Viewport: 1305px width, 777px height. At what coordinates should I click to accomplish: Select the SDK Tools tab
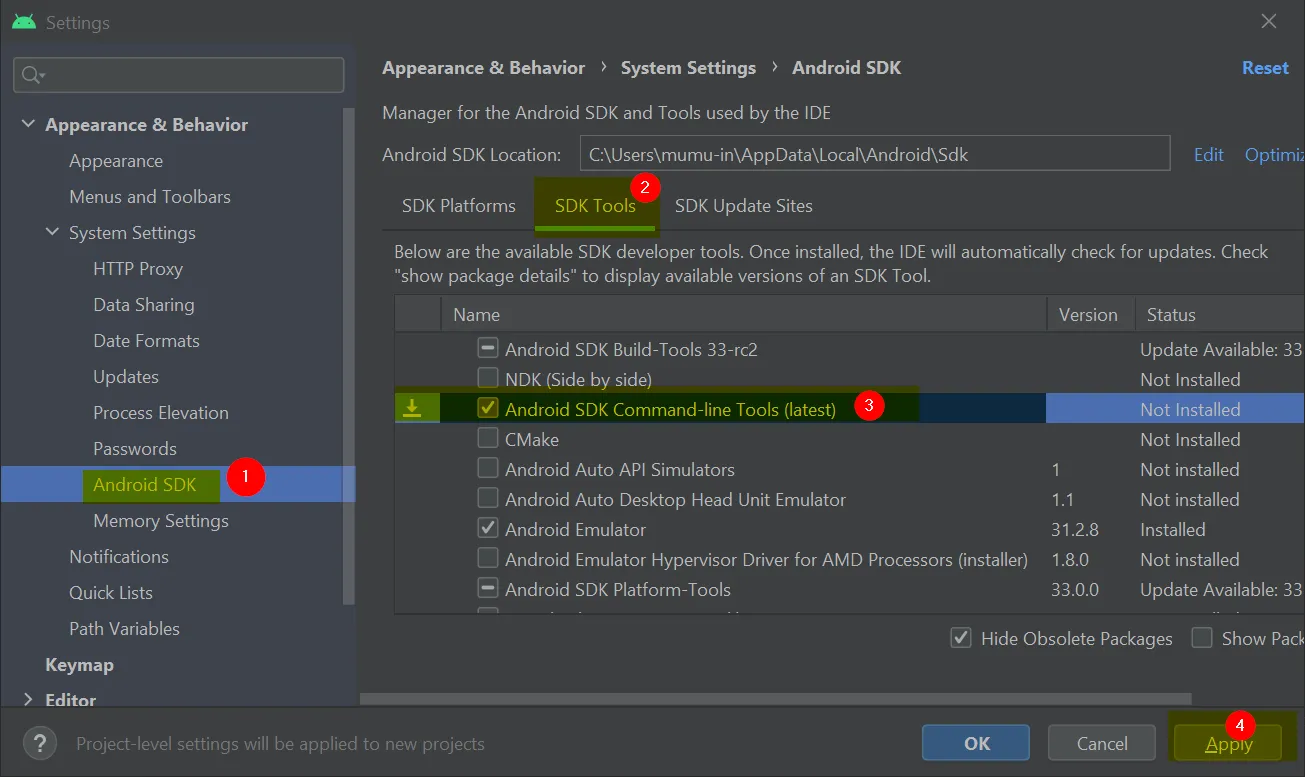click(x=595, y=206)
